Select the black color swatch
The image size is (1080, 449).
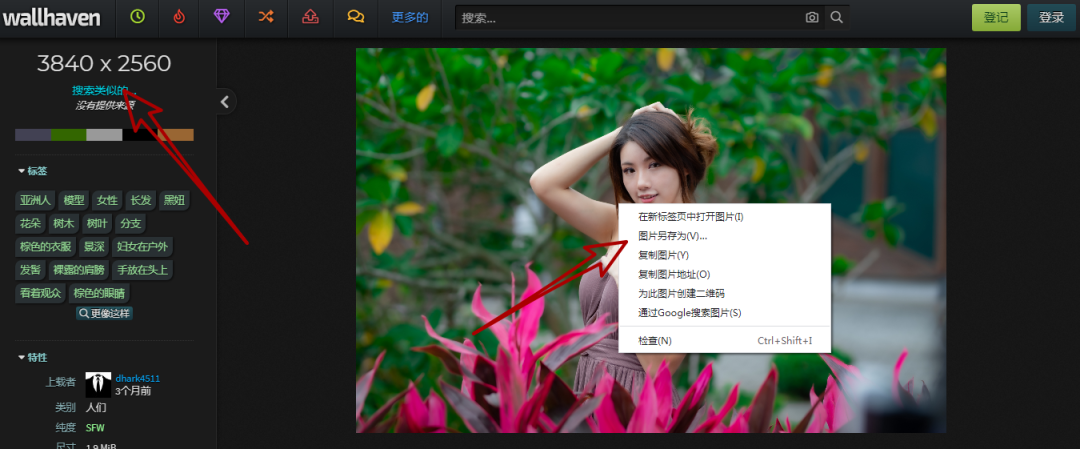click(x=141, y=135)
